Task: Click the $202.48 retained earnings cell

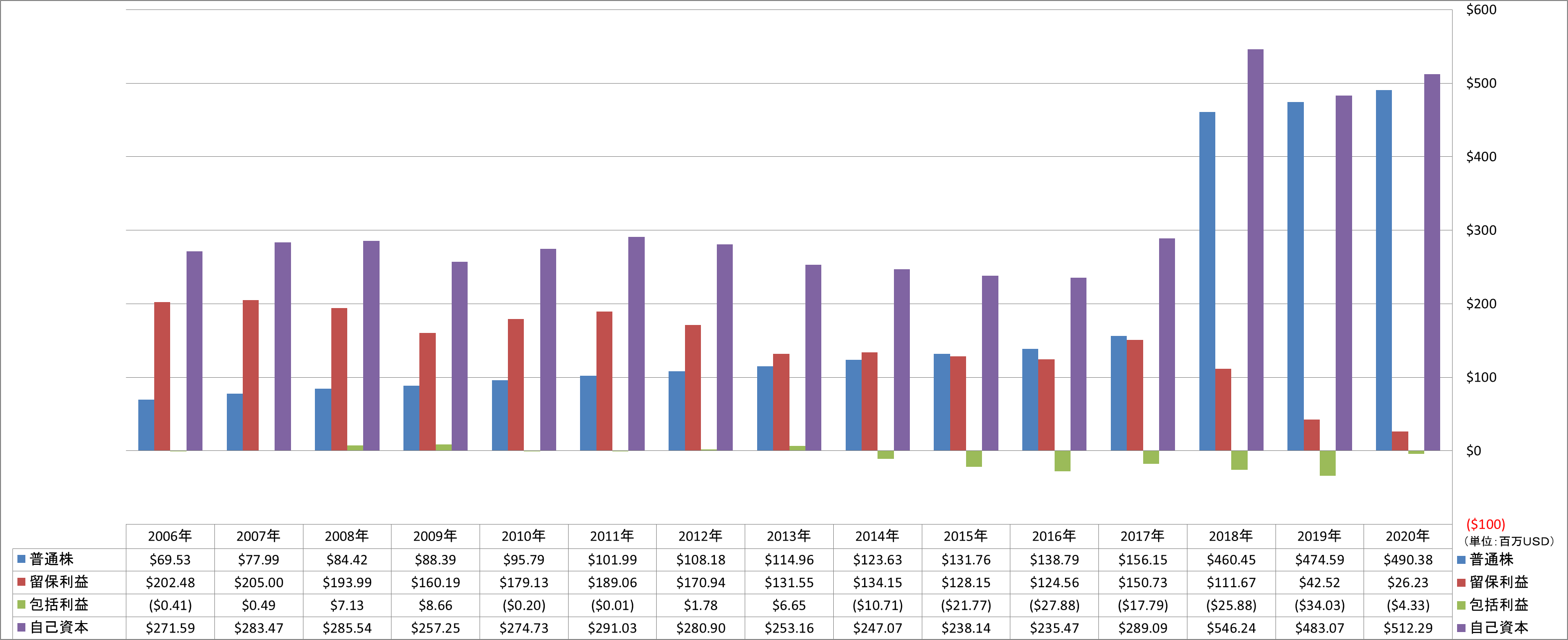Action: pyautogui.click(x=170, y=583)
